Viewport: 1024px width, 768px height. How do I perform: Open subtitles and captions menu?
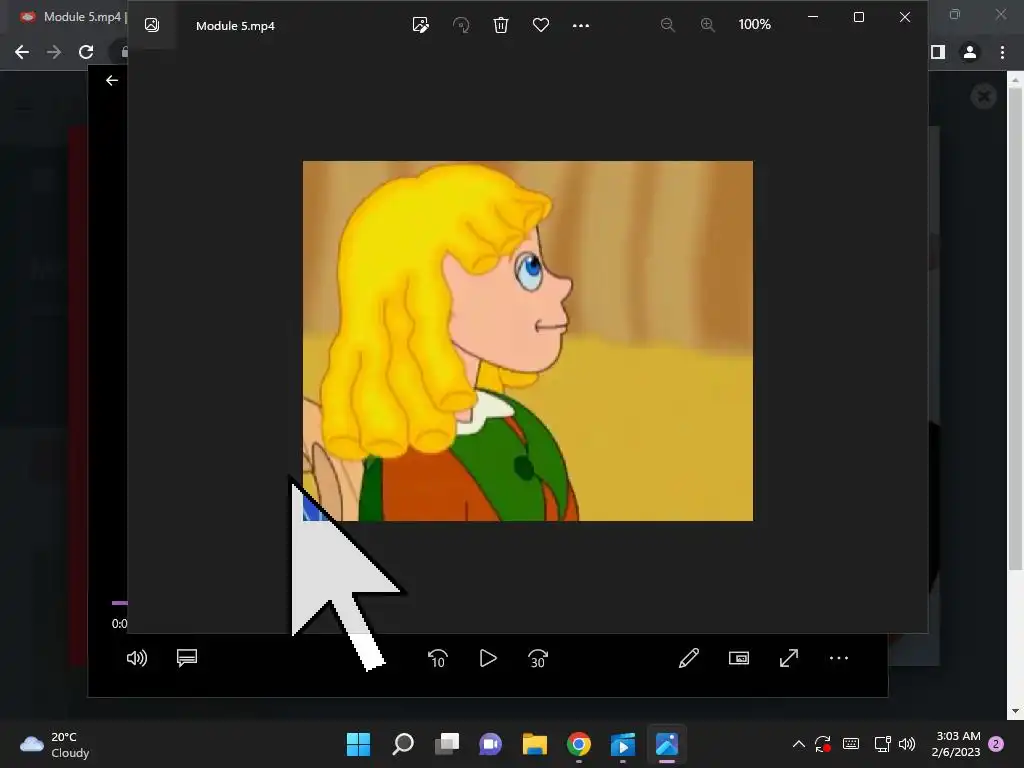coord(187,657)
